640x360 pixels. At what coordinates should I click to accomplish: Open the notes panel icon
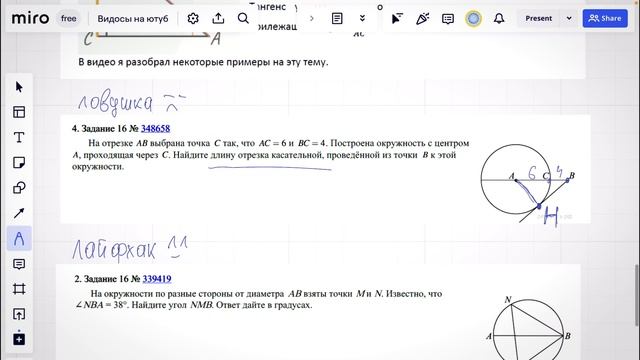coord(337,18)
